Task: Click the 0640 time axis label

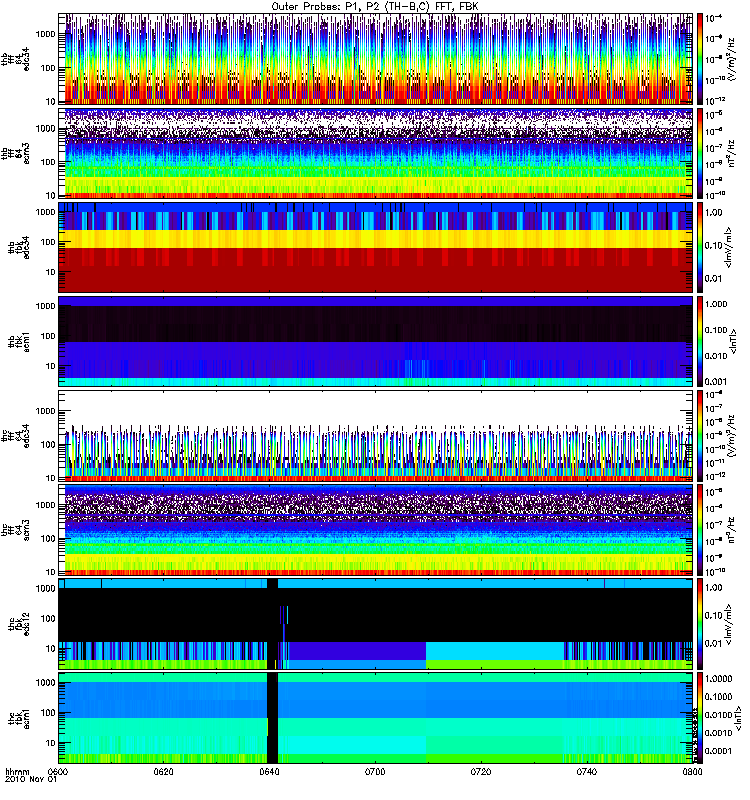Action: [269, 771]
